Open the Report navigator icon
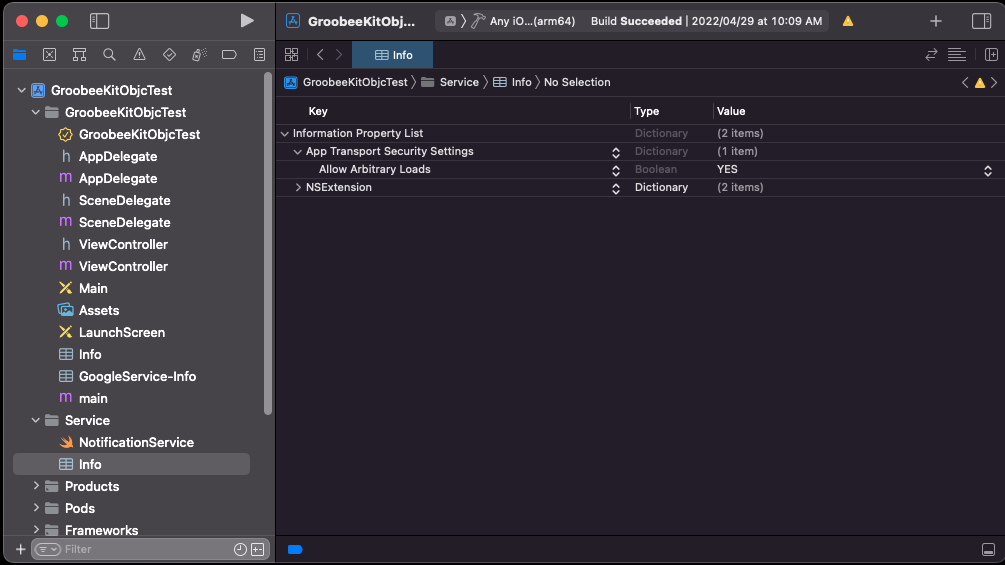The height and width of the screenshot is (565, 1005). (259, 54)
